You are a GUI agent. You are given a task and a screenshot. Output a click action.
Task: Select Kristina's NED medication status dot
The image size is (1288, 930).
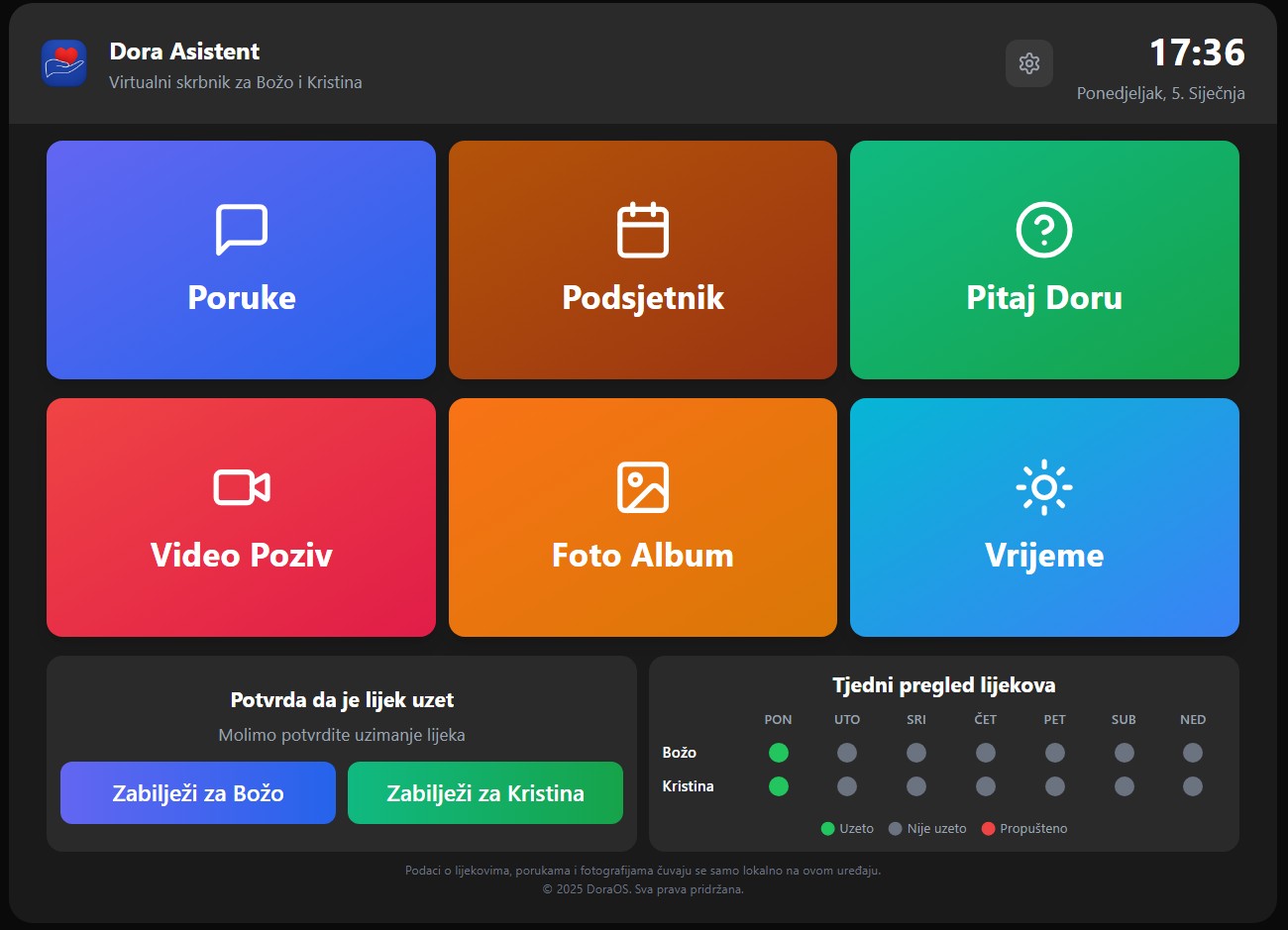(1193, 786)
